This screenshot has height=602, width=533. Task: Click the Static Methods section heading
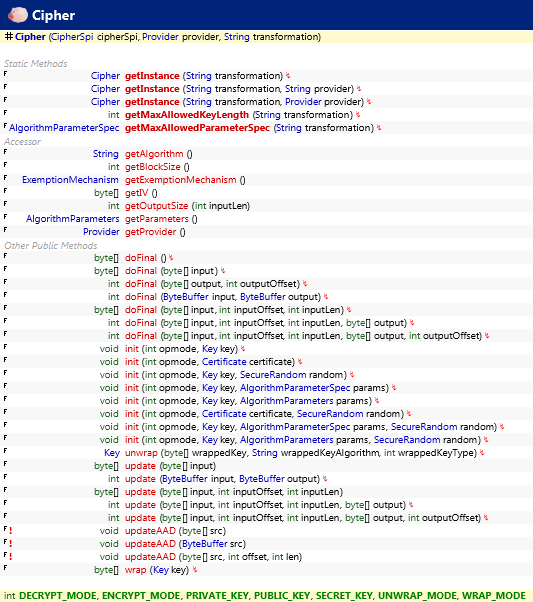[x=35, y=63]
